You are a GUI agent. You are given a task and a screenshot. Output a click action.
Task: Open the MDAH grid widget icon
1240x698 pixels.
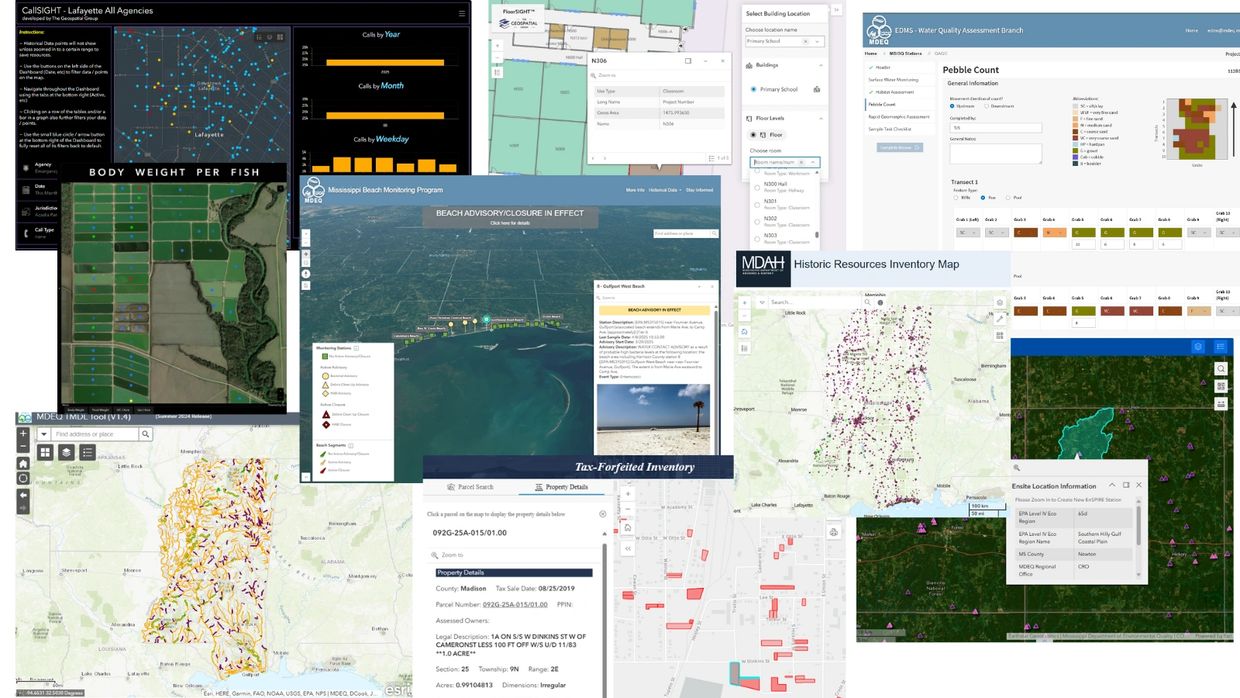click(x=1000, y=335)
